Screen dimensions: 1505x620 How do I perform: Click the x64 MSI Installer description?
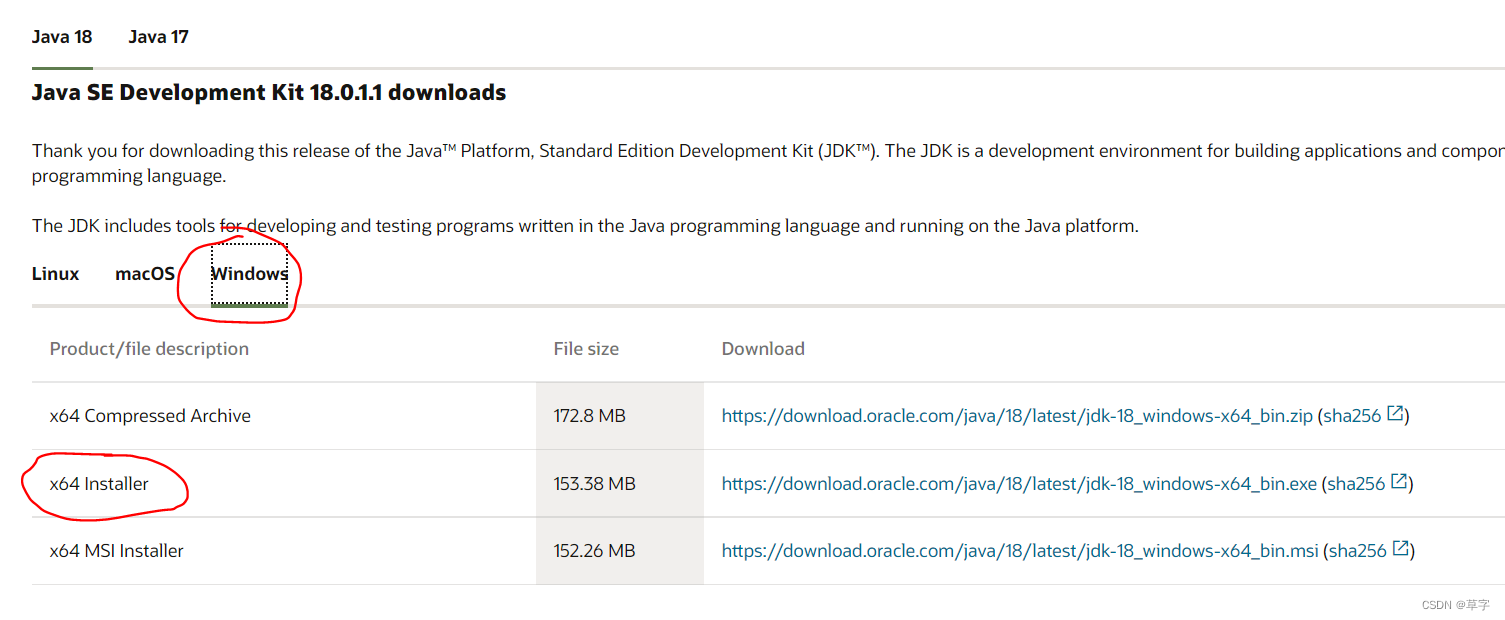117,551
